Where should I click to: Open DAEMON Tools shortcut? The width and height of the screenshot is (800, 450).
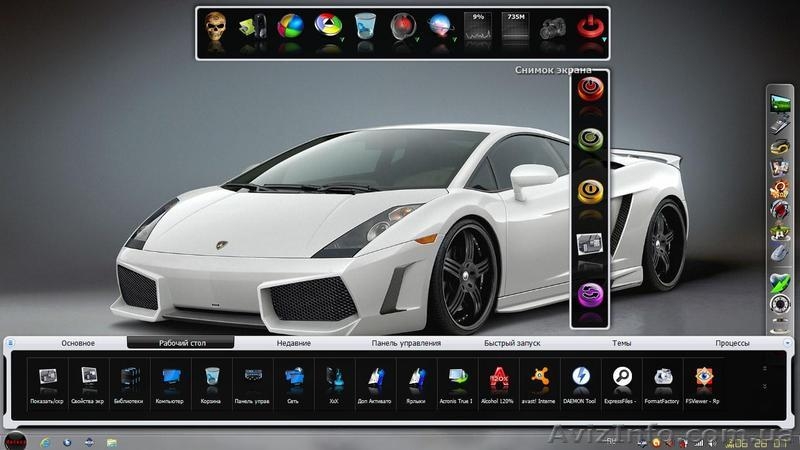pos(580,378)
